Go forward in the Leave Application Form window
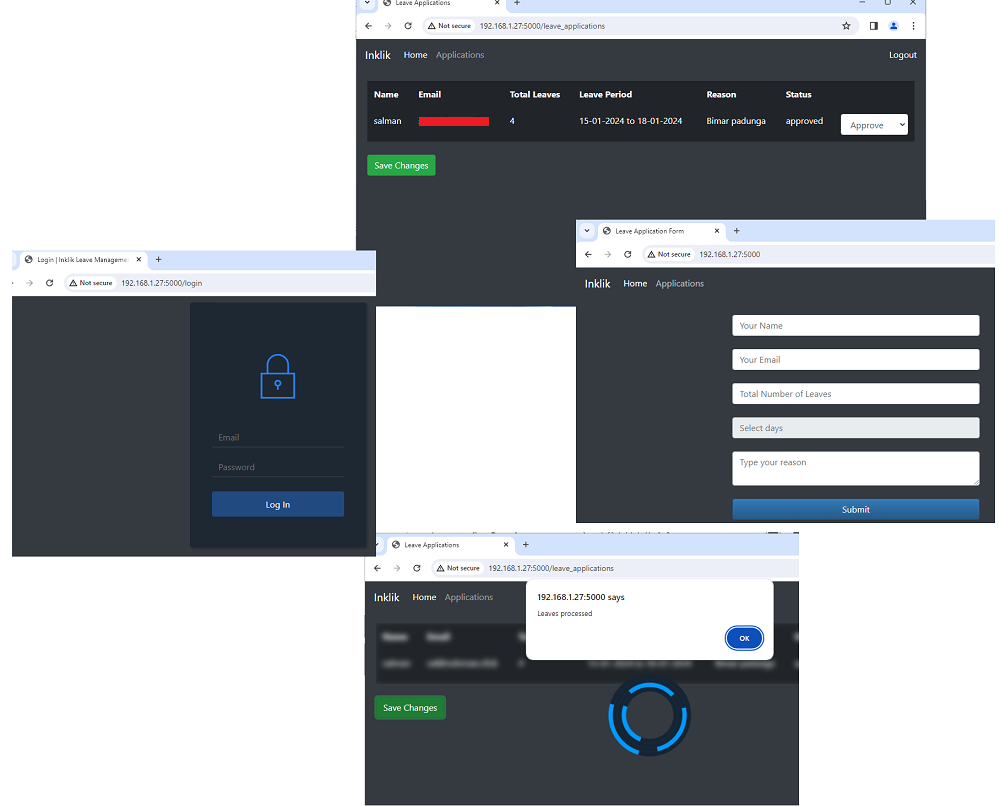 pos(608,254)
